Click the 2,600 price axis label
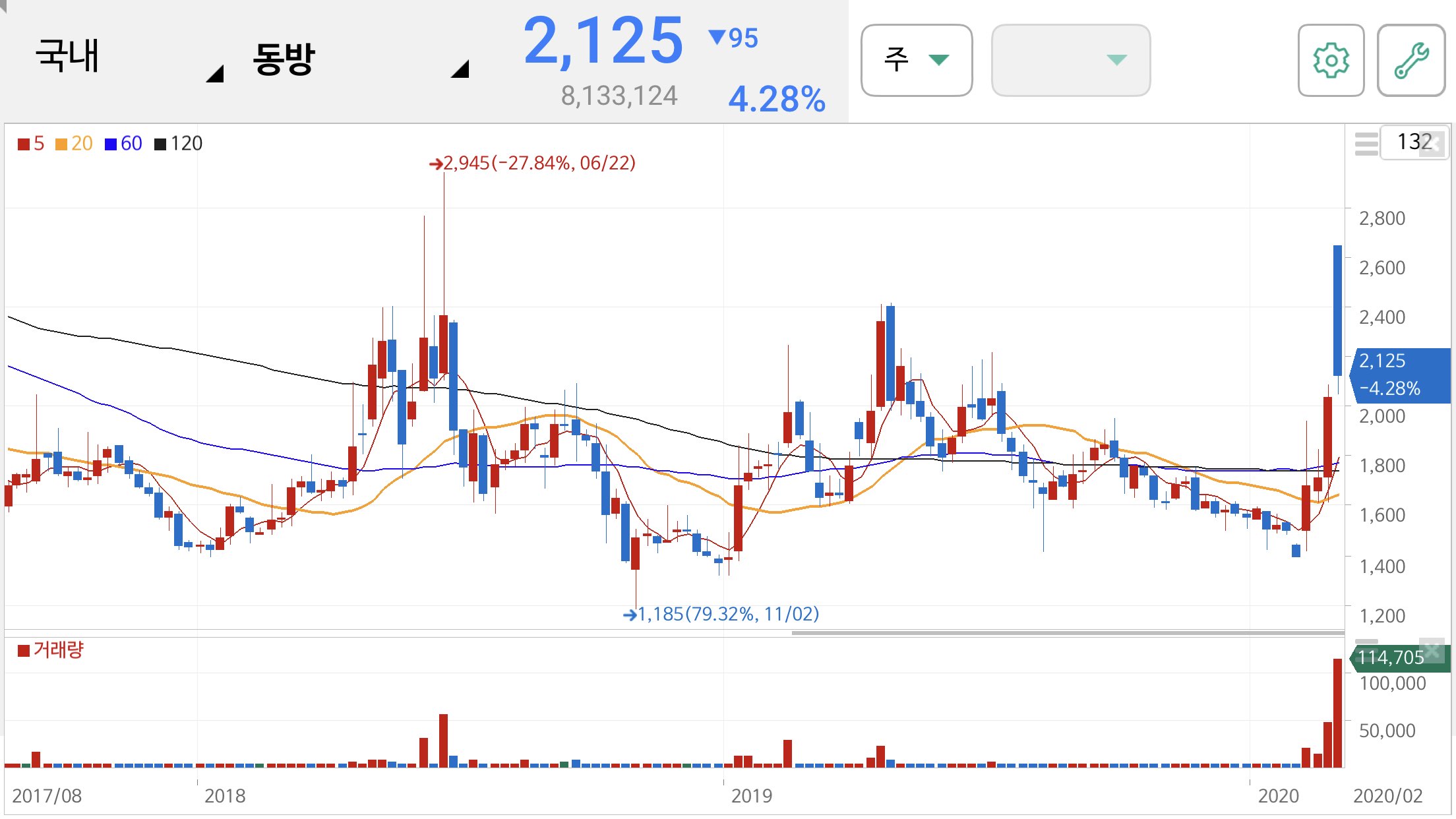1456x819 pixels. [1382, 268]
